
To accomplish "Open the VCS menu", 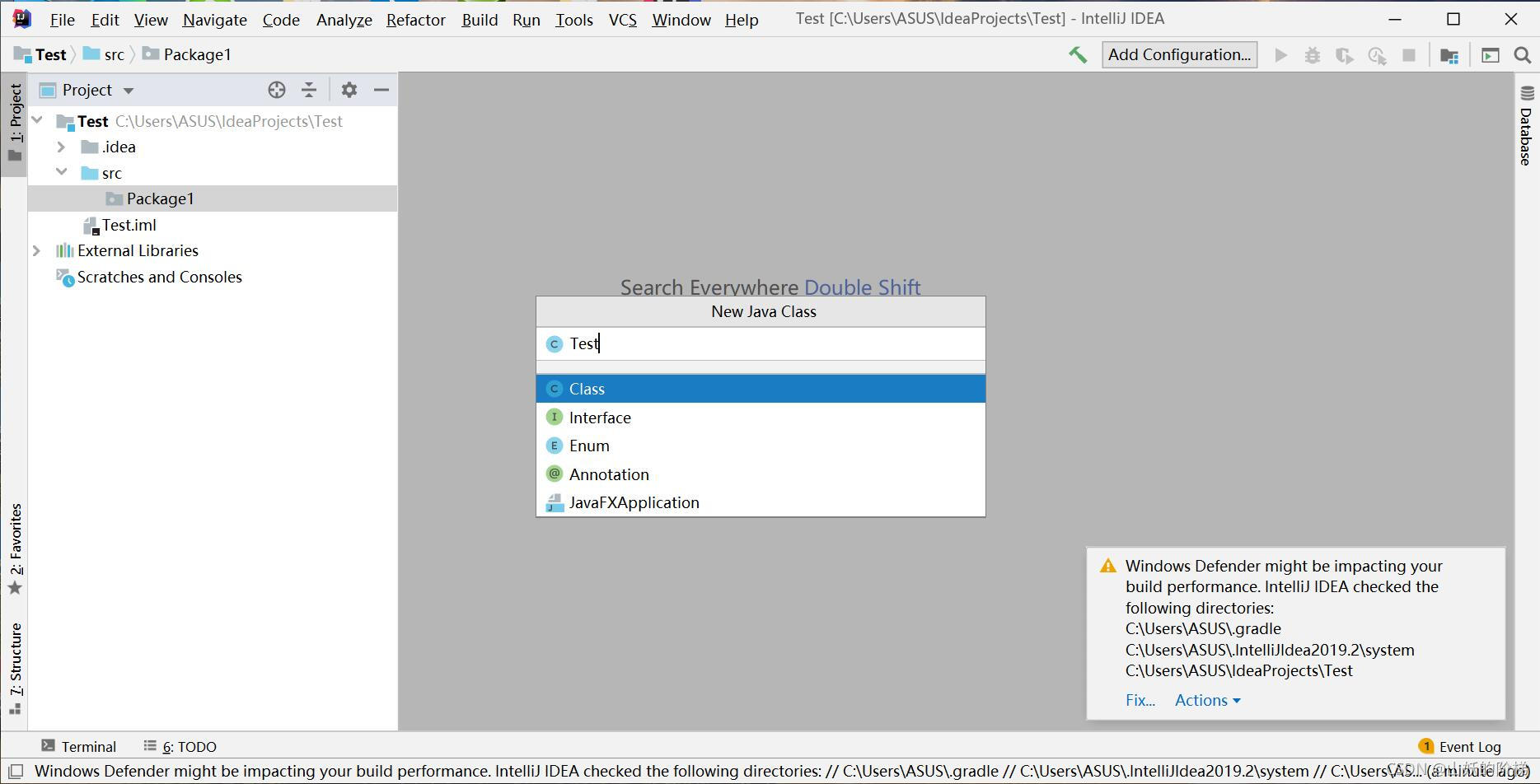I will 623,20.
